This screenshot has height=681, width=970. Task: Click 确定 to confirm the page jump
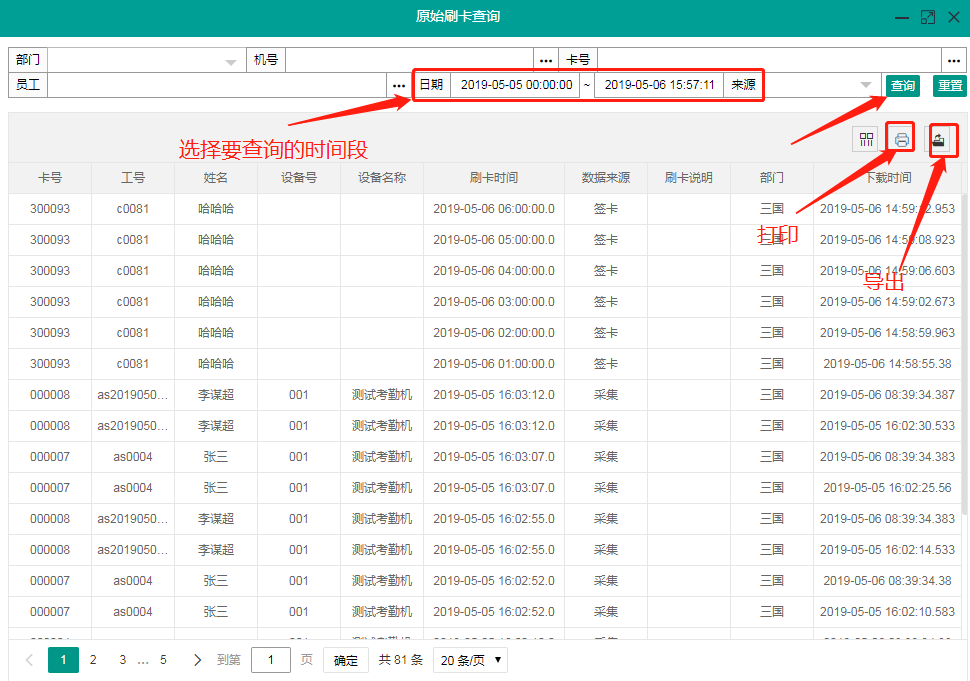345,660
